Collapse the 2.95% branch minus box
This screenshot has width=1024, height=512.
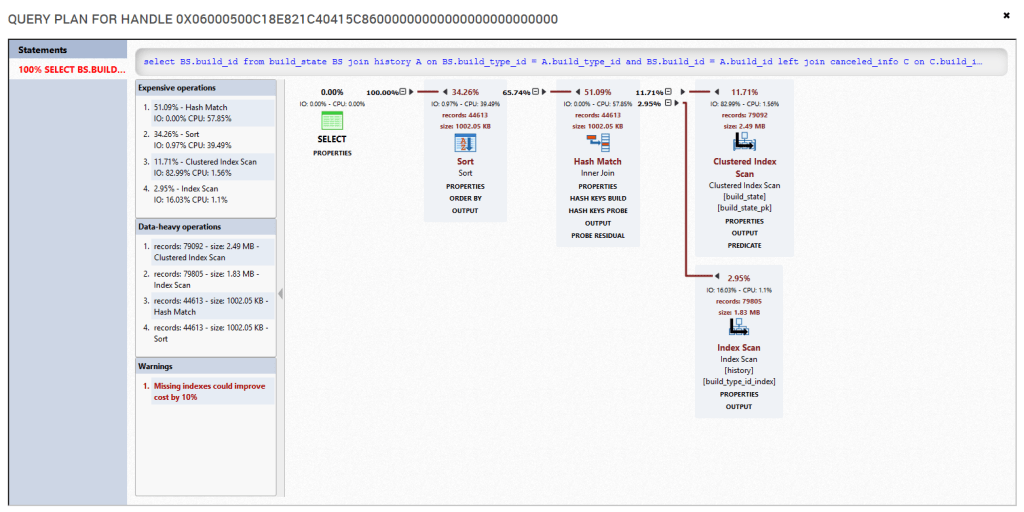point(667,103)
